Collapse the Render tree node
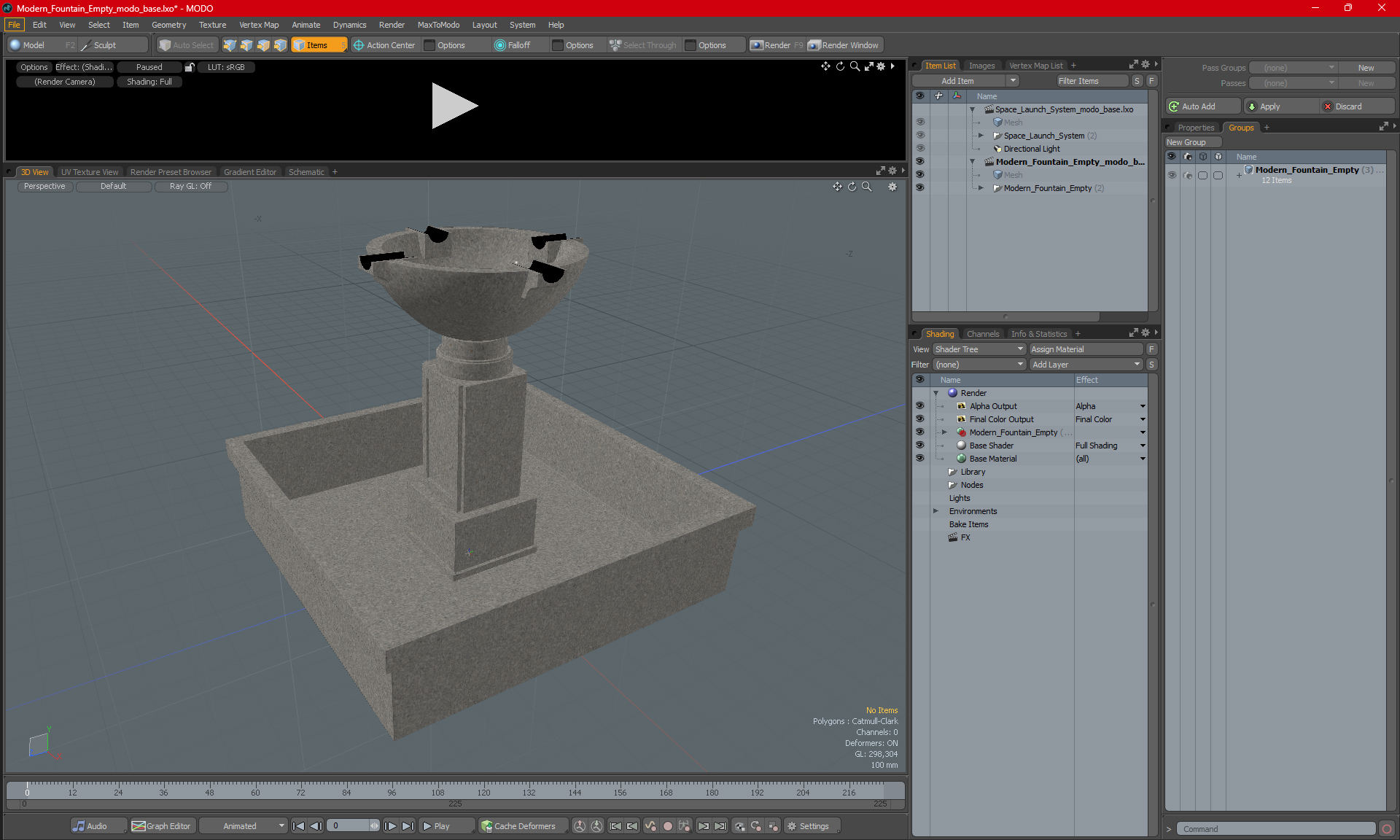The width and height of the screenshot is (1400, 840). pyautogui.click(x=936, y=393)
